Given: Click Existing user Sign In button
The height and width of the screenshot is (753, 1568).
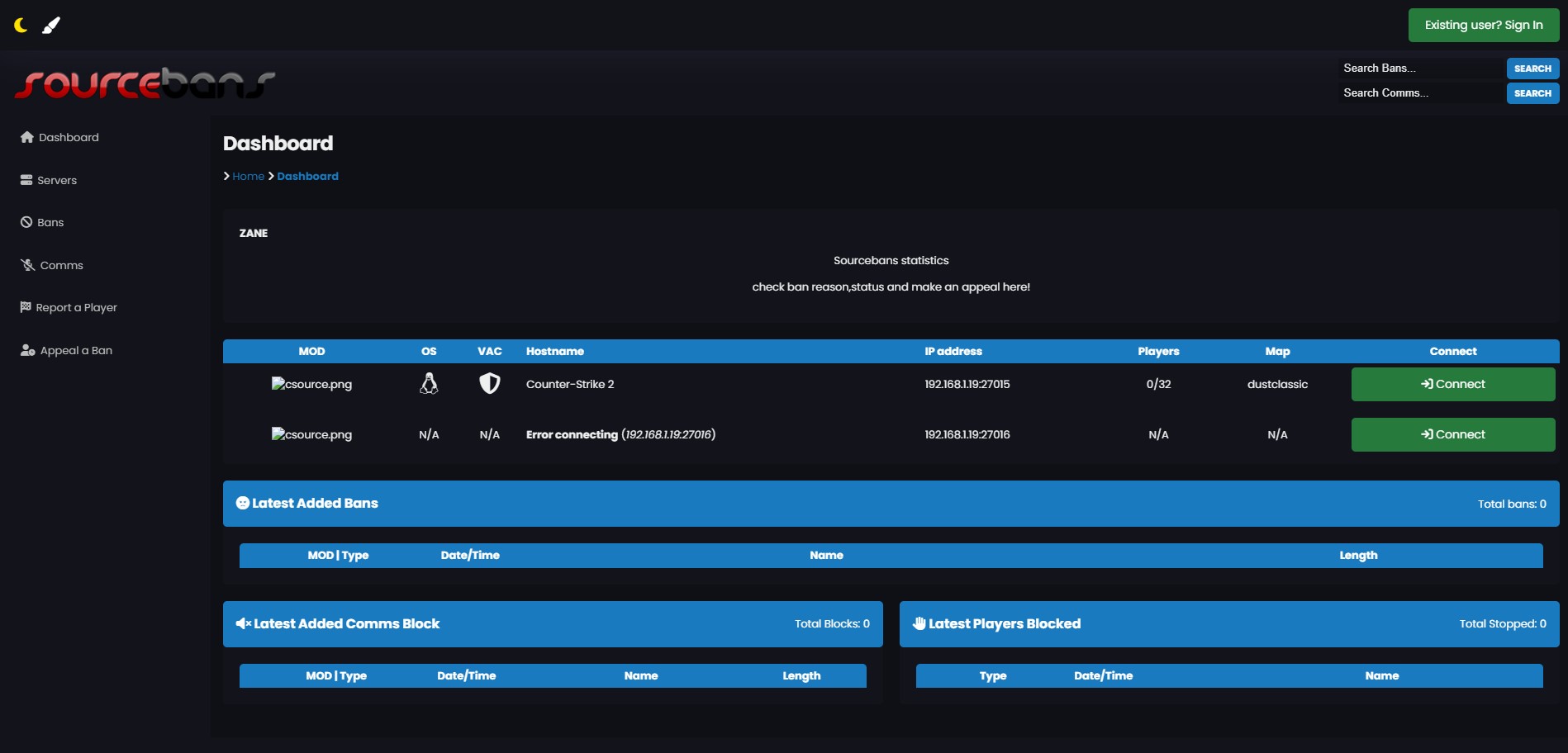Looking at the screenshot, I should tap(1483, 26).
